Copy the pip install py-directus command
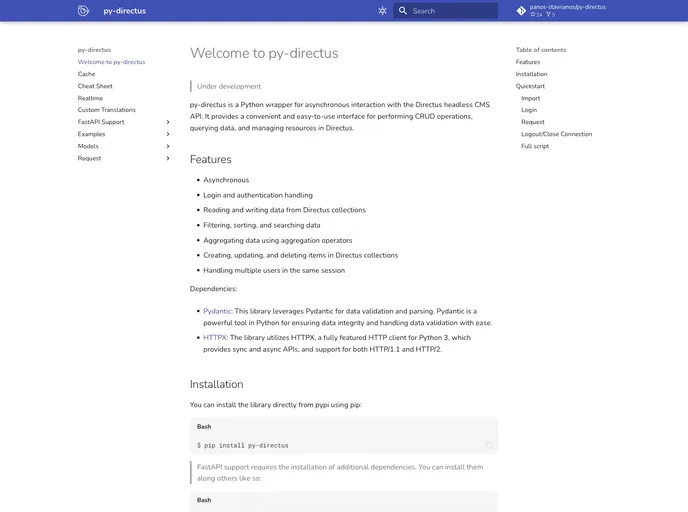The height and width of the screenshot is (512, 688). (488, 445)
